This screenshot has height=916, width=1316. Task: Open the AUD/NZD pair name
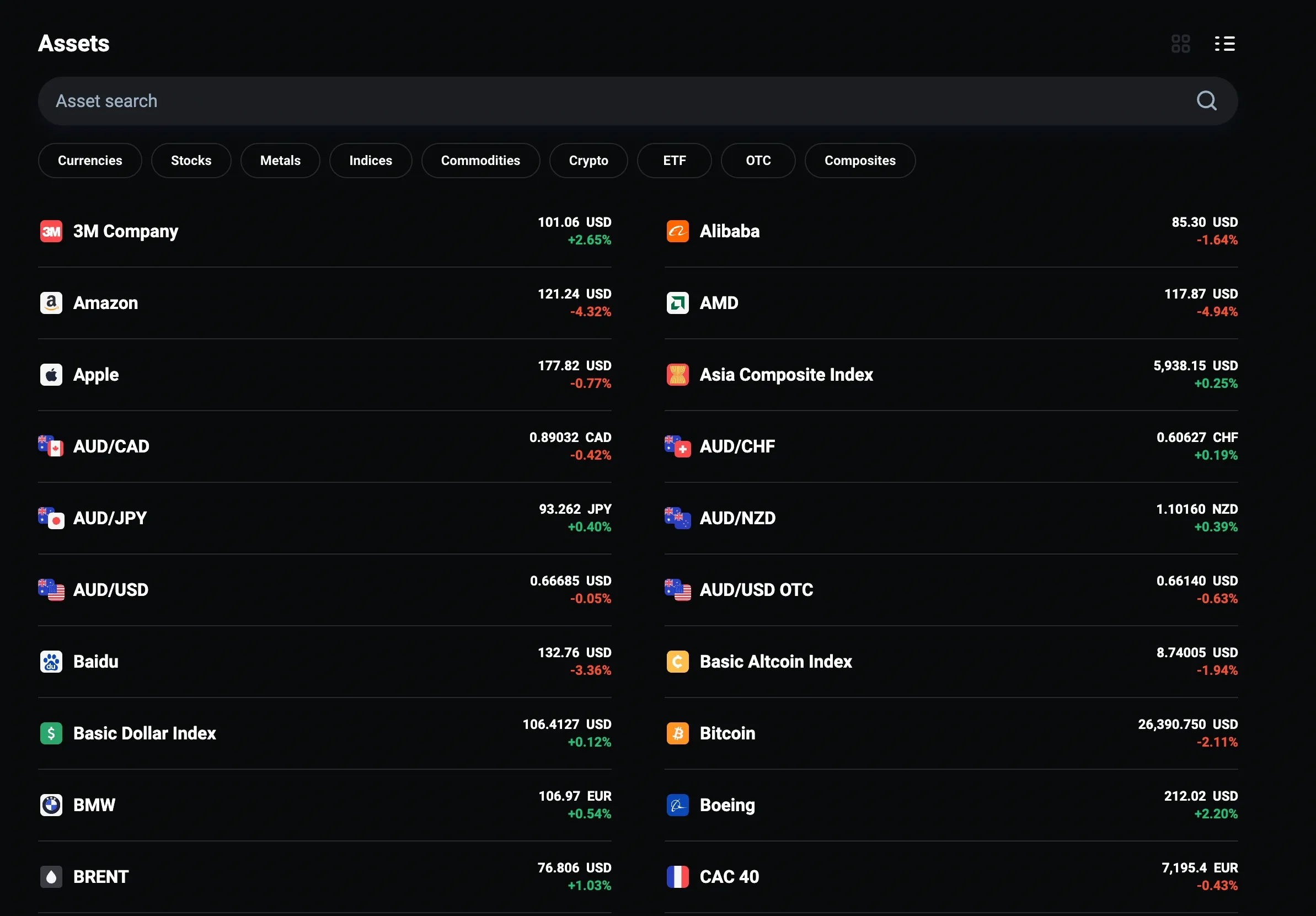[737, 518]
